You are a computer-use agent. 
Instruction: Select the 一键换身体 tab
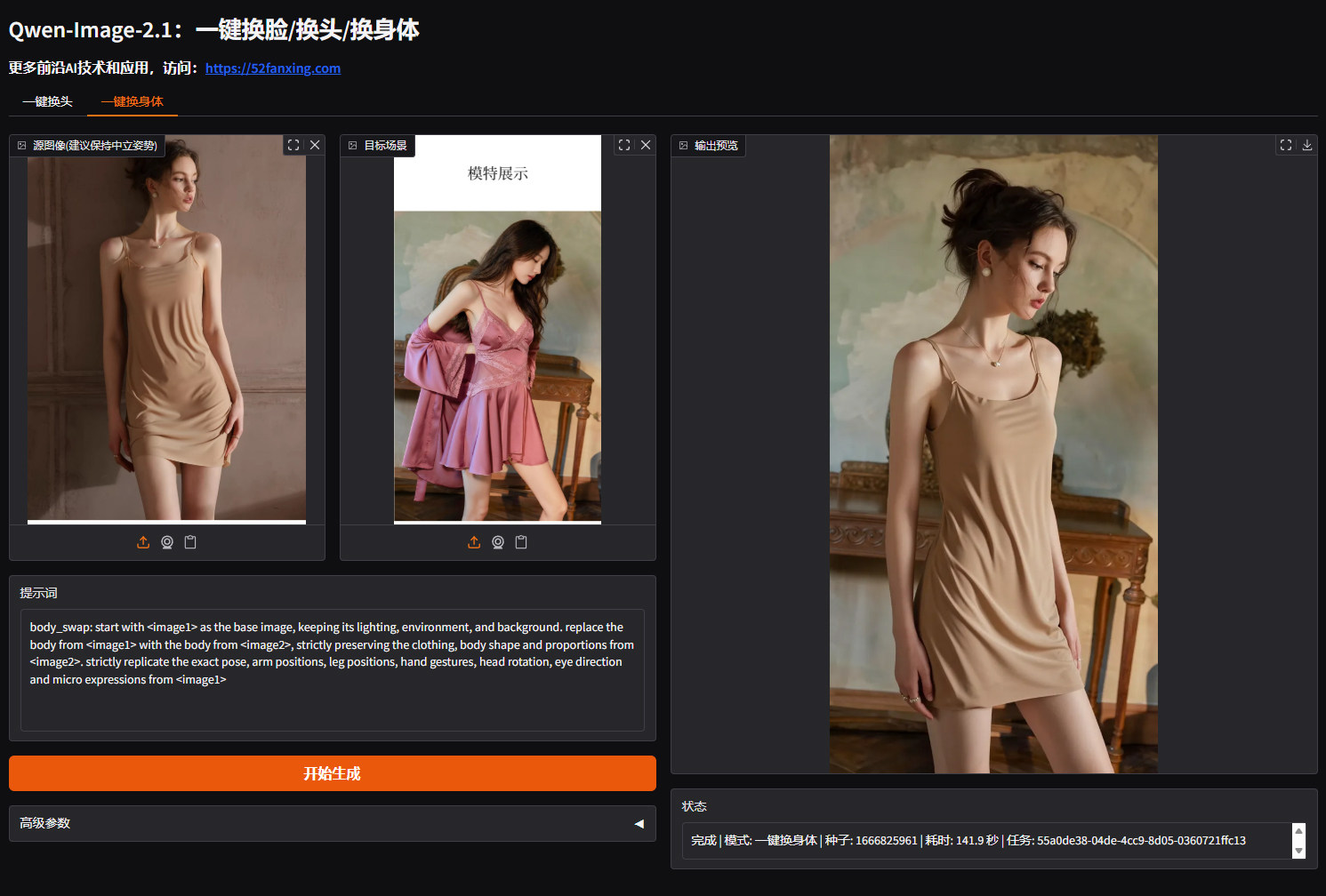(x=133, y=101)
